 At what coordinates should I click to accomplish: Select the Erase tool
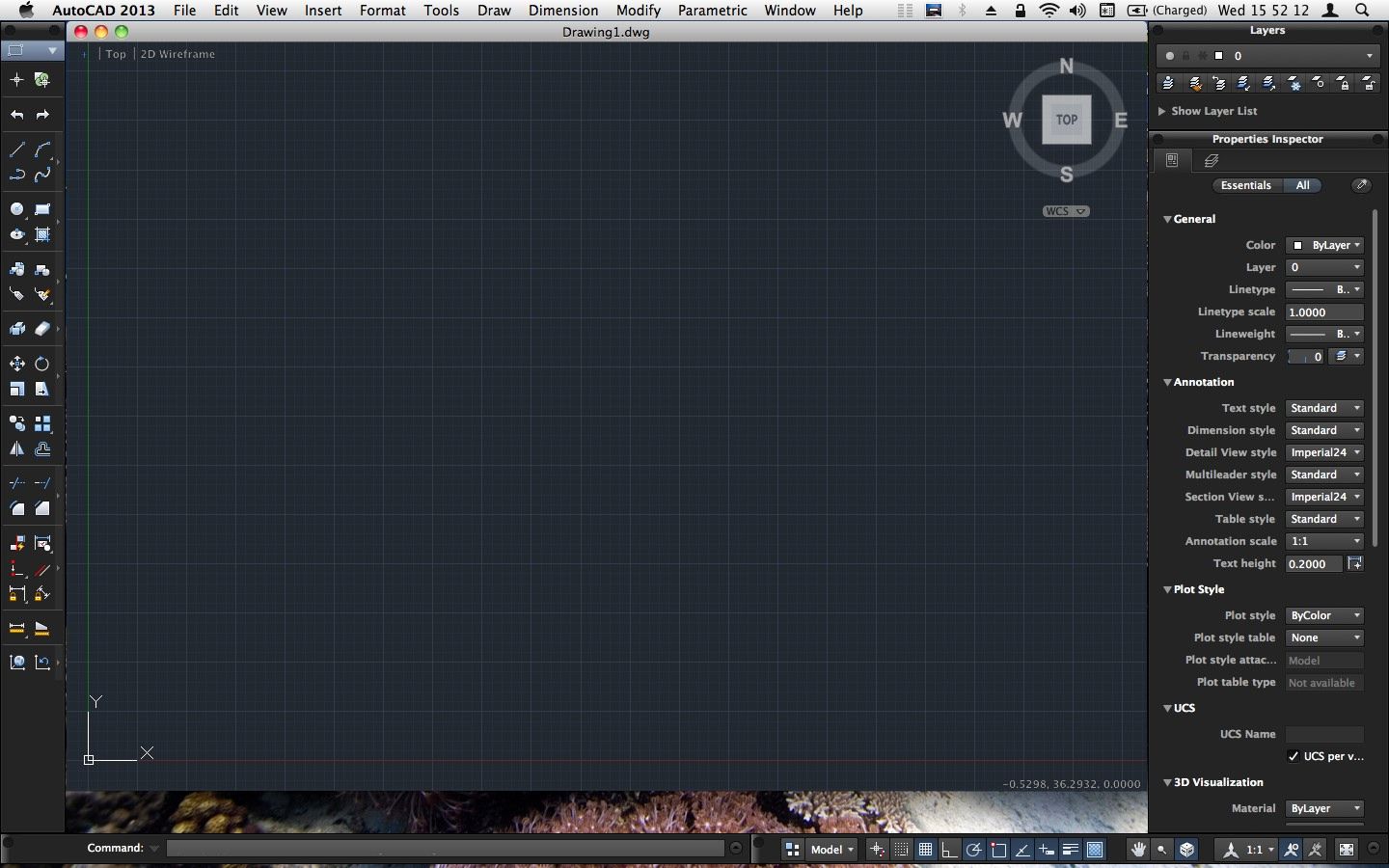coord(41,329)
